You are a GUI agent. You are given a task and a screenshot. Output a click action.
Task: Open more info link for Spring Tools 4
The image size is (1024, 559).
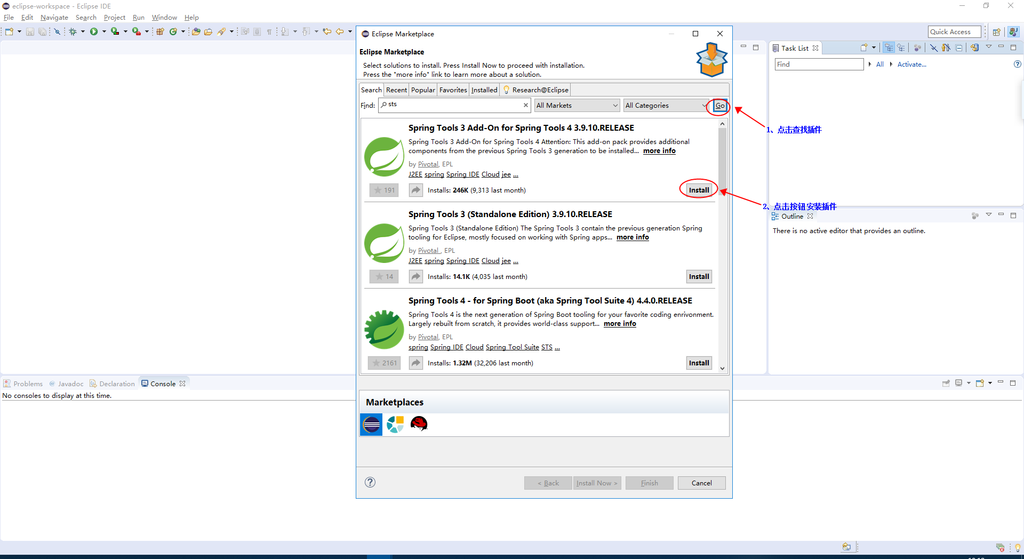point(619,324)
